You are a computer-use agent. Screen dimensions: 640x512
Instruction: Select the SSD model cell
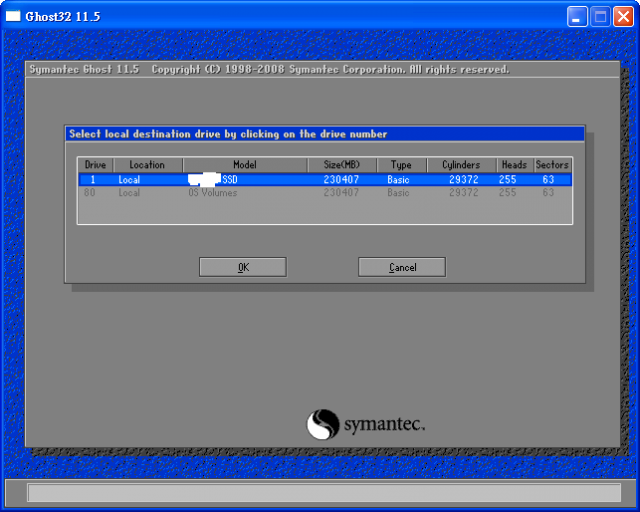pyautogui.click(x=213, y=179)
